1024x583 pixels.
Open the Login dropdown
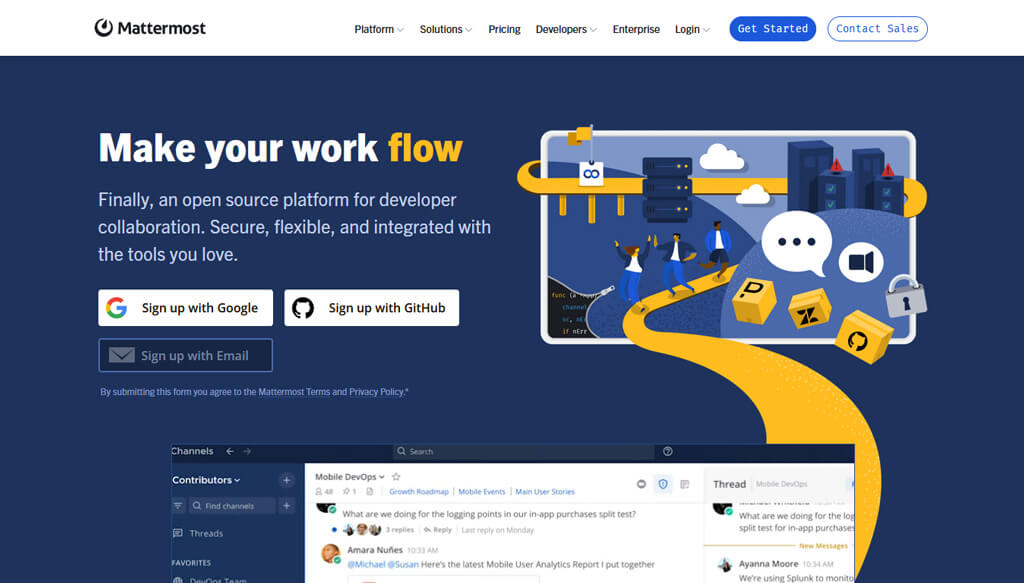tap(692, 29)
